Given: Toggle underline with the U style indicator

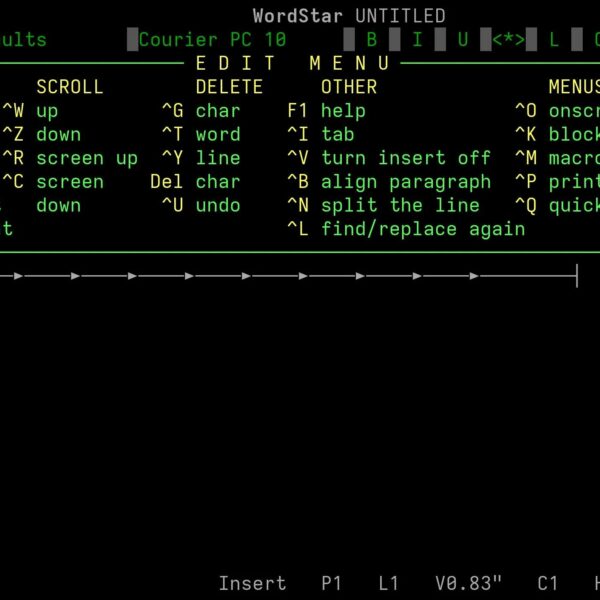Looking at the screenshot, I should 463,39.
